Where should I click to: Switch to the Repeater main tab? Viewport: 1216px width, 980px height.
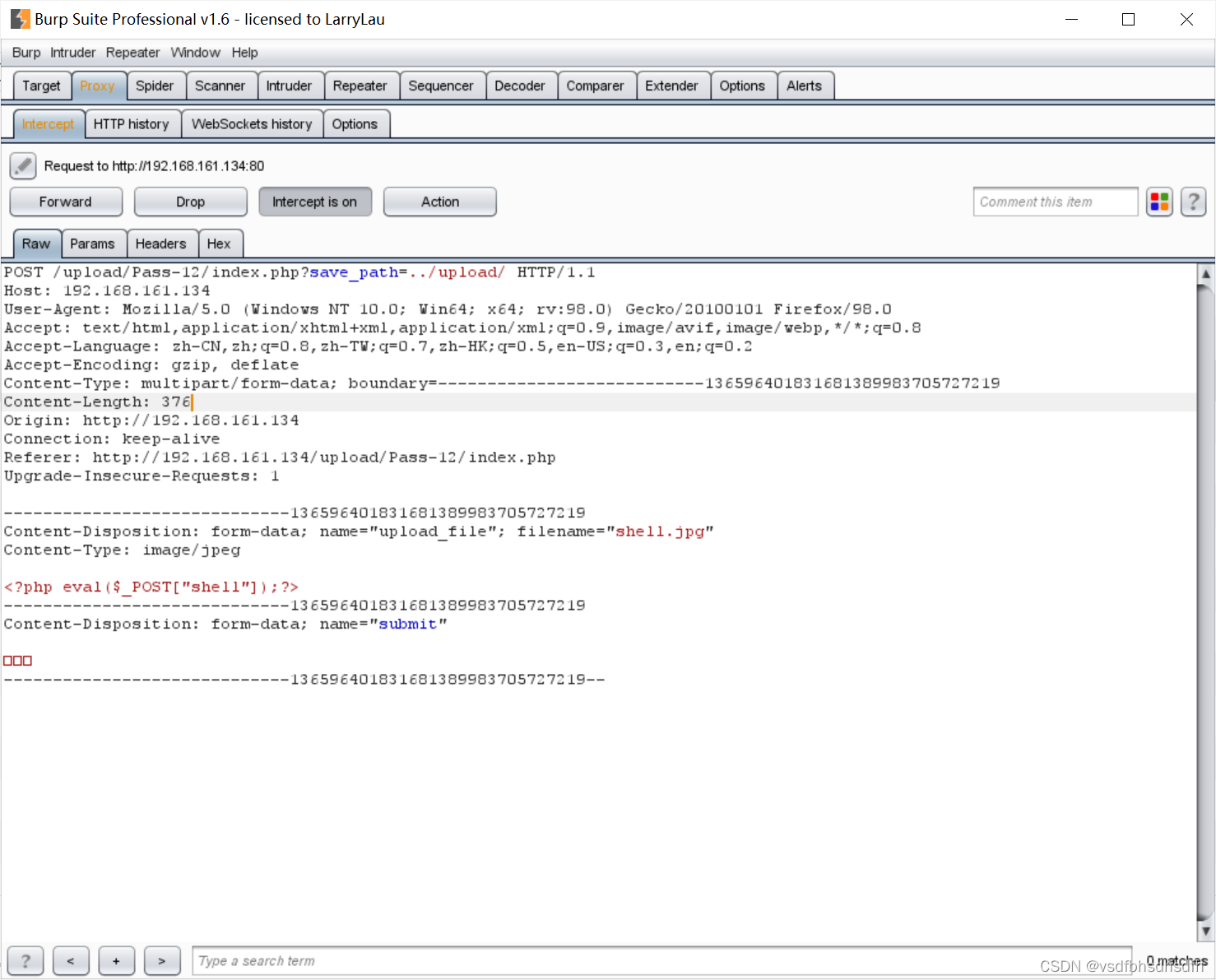click(x=360, y=86)
